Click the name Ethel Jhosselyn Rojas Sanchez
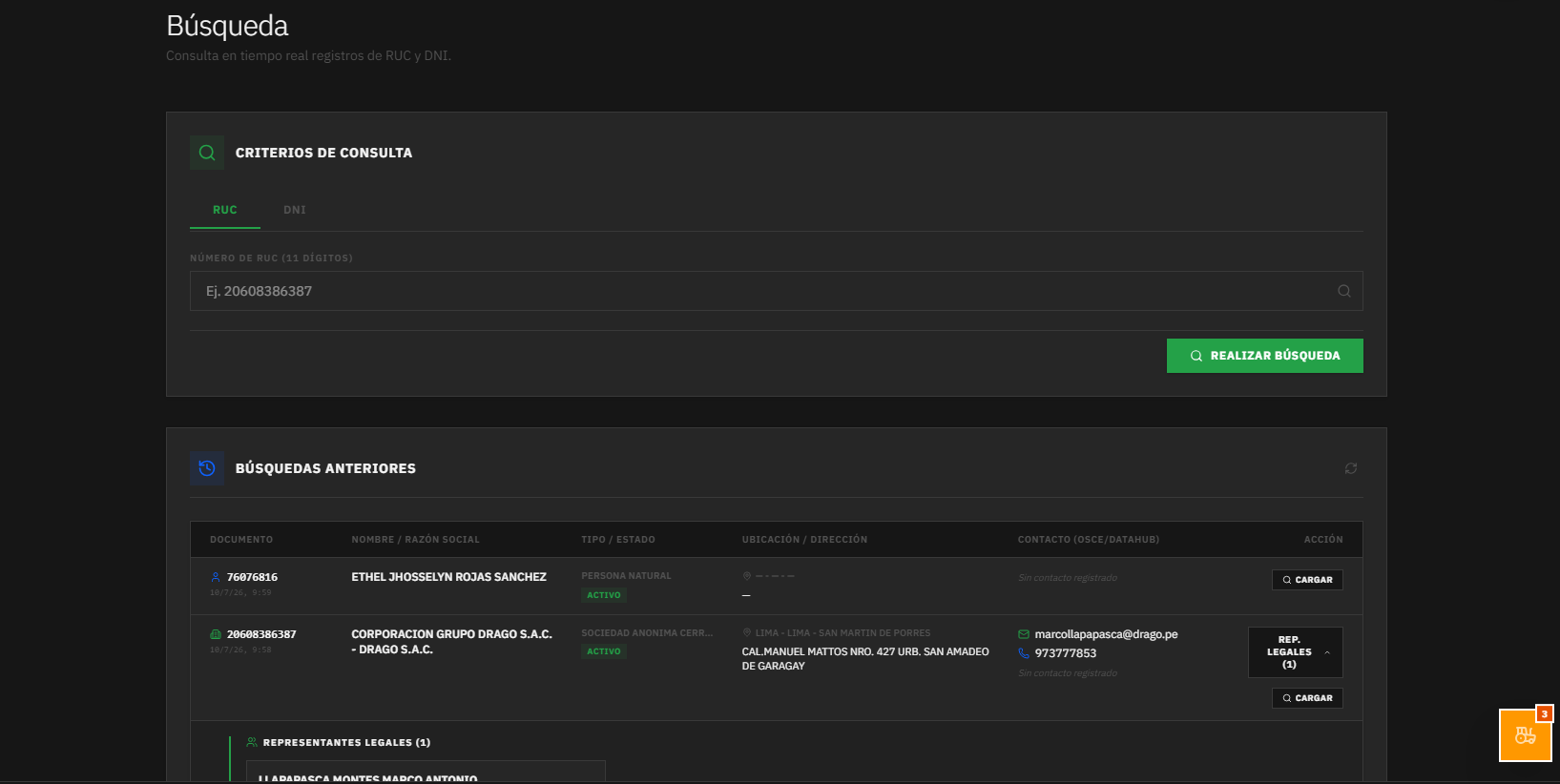Screen dimensions: 1560x784 (x=448, y=577)
